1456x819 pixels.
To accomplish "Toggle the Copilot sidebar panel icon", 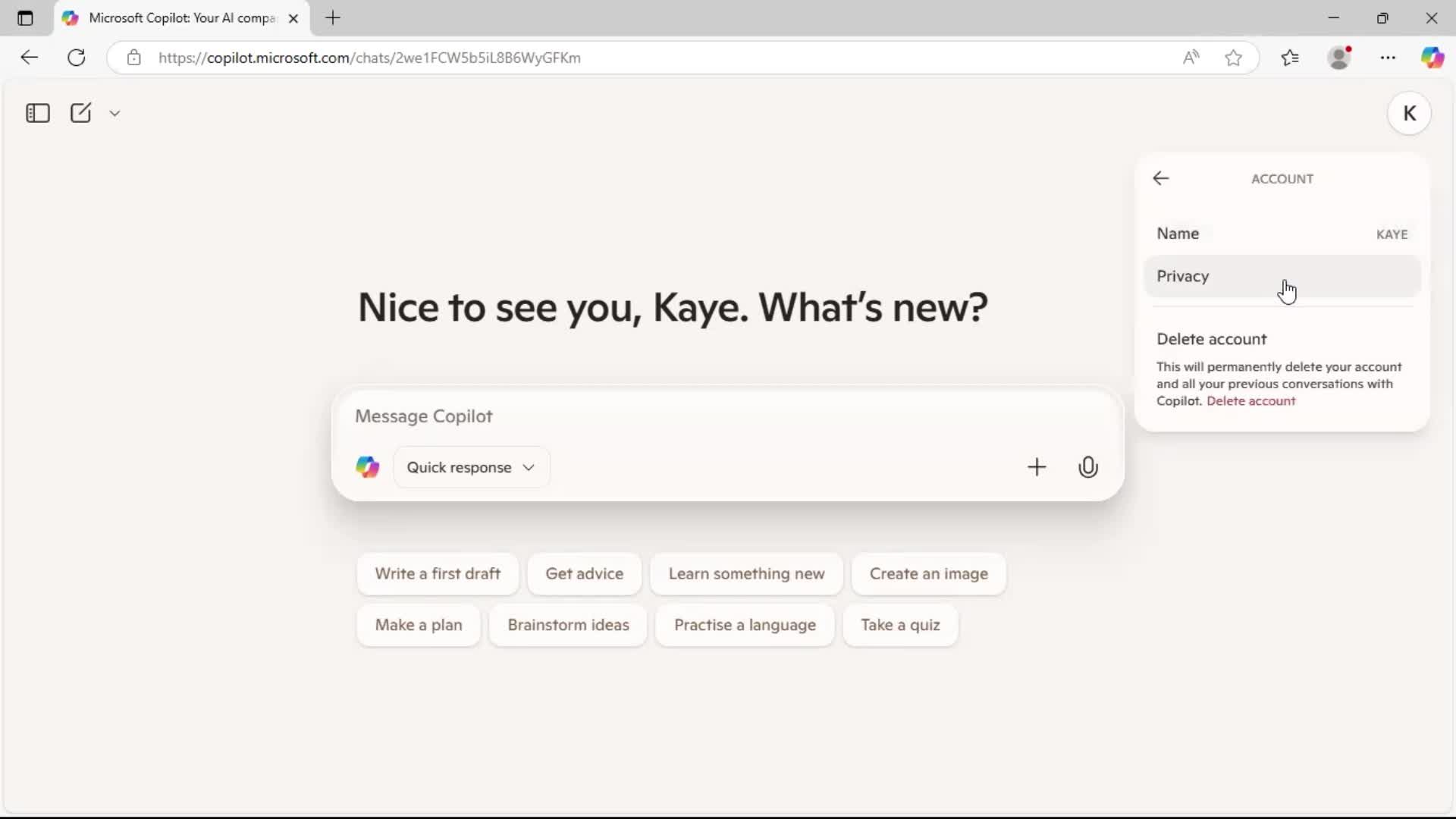I will [x=37, y=113].
